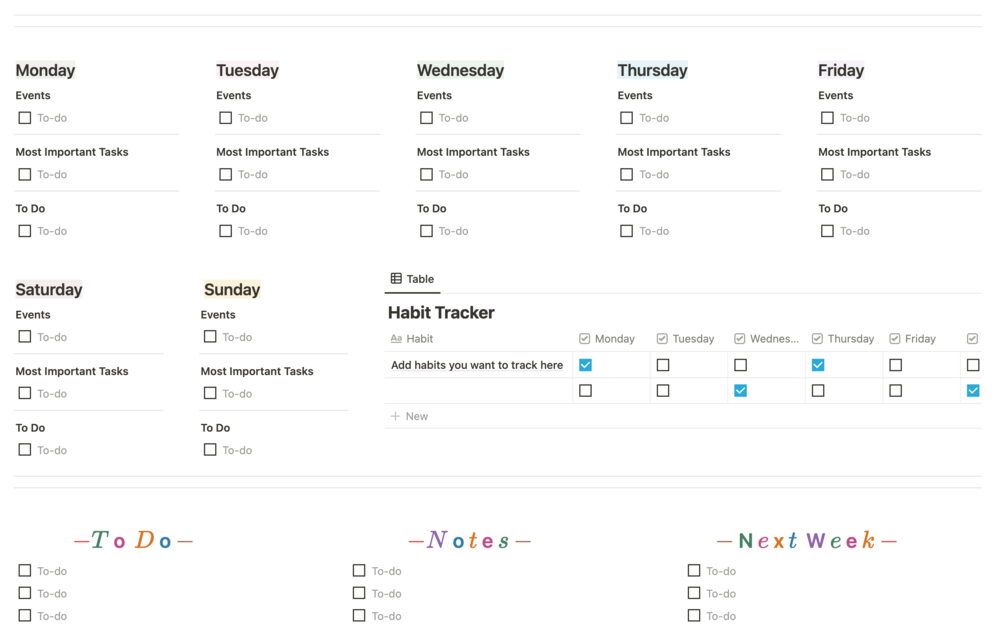Viewport: 1005px width, 637px height.
Task: Click the table icon beside the Table tab
Action: click(396, 279)
